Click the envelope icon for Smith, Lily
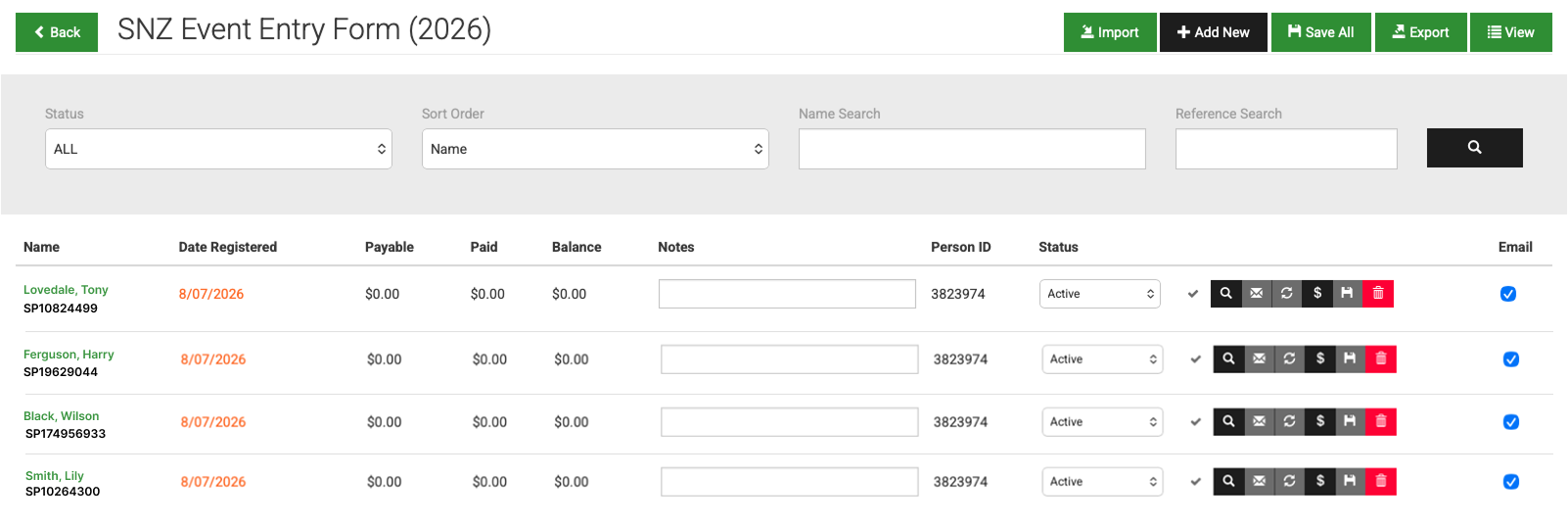 (1260, 482)
